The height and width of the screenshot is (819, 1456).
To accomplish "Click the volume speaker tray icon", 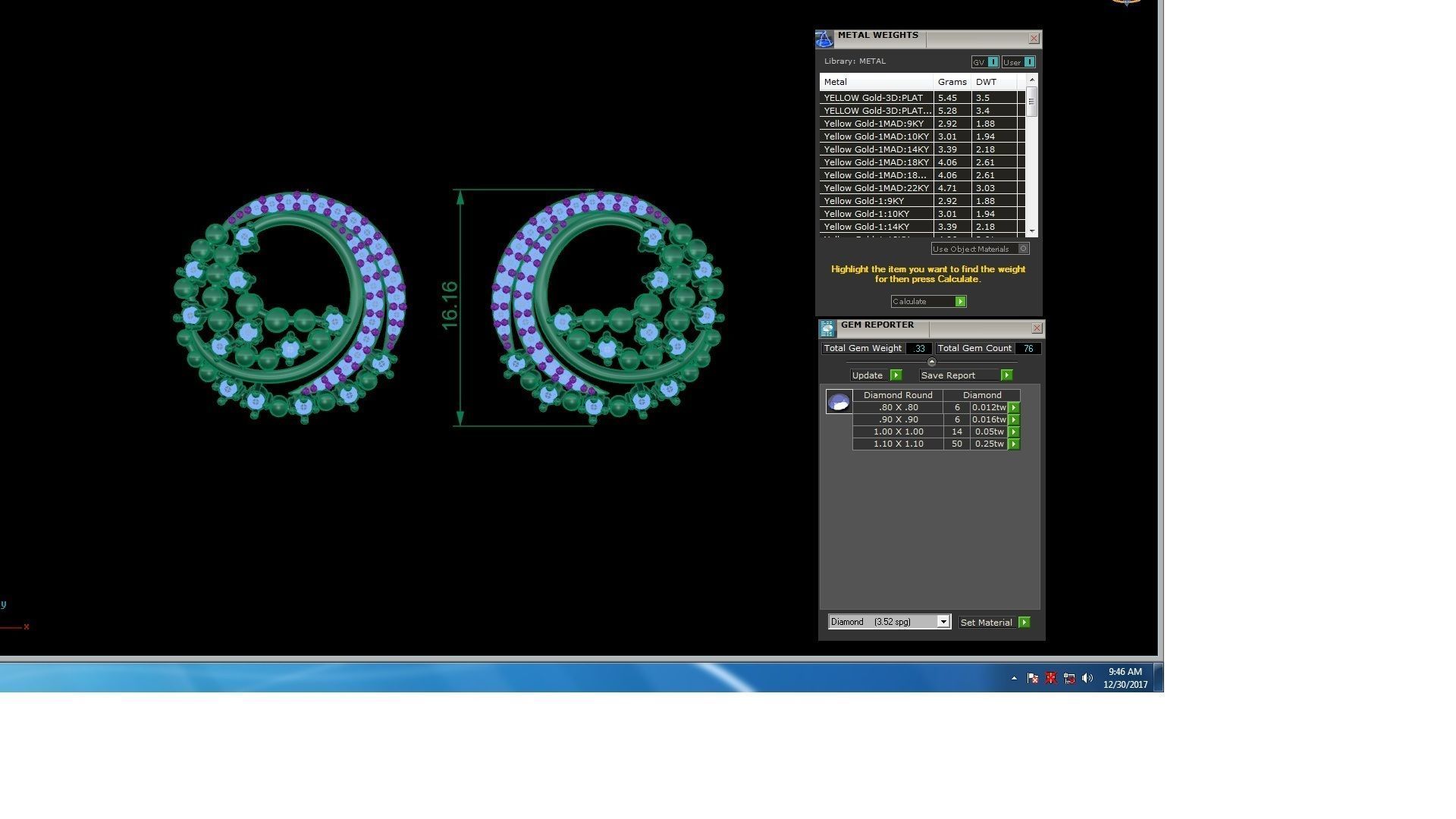I will (x=1087, y=678).
